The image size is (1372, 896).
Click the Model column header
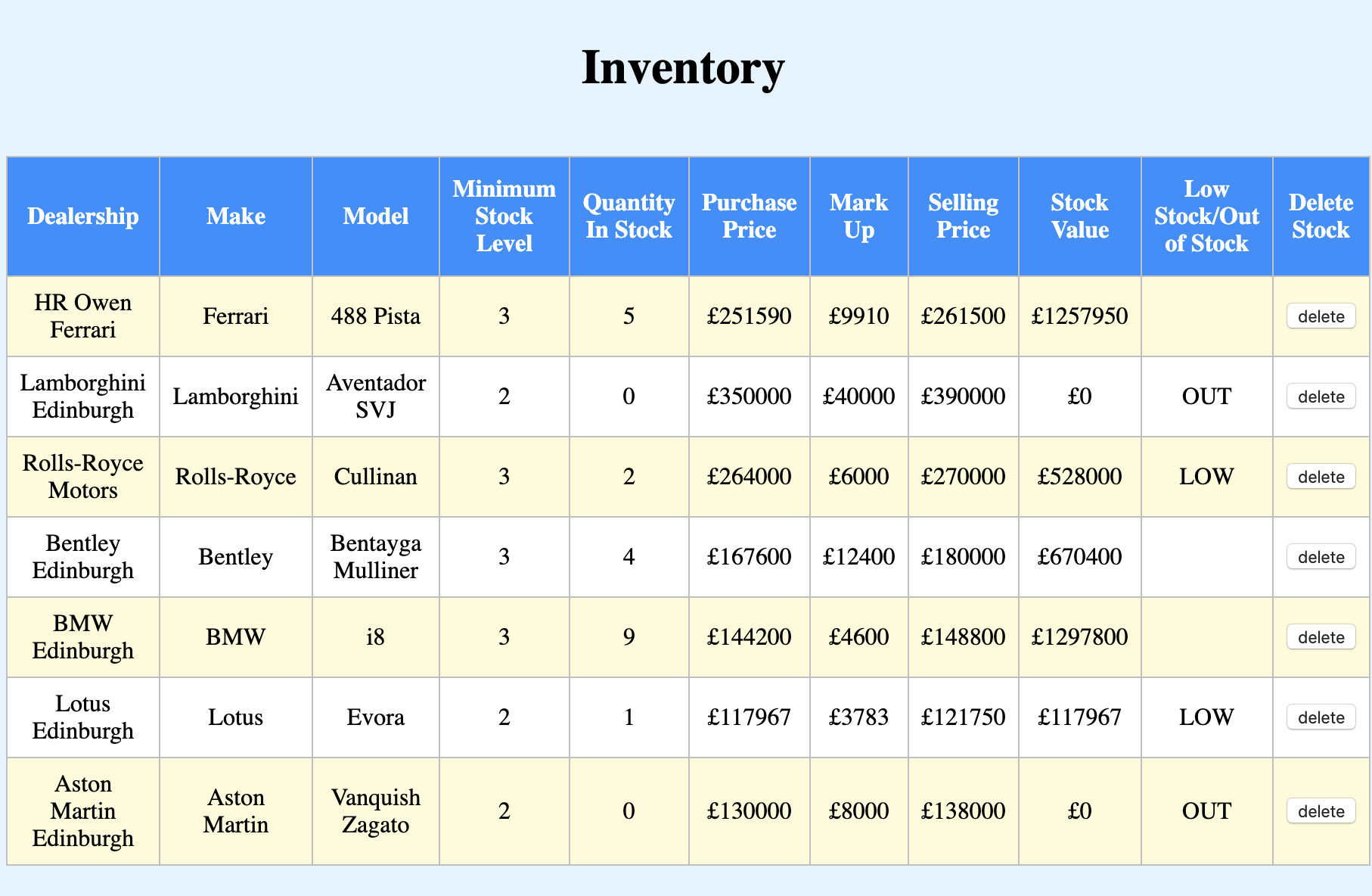(x=376, y=216)
